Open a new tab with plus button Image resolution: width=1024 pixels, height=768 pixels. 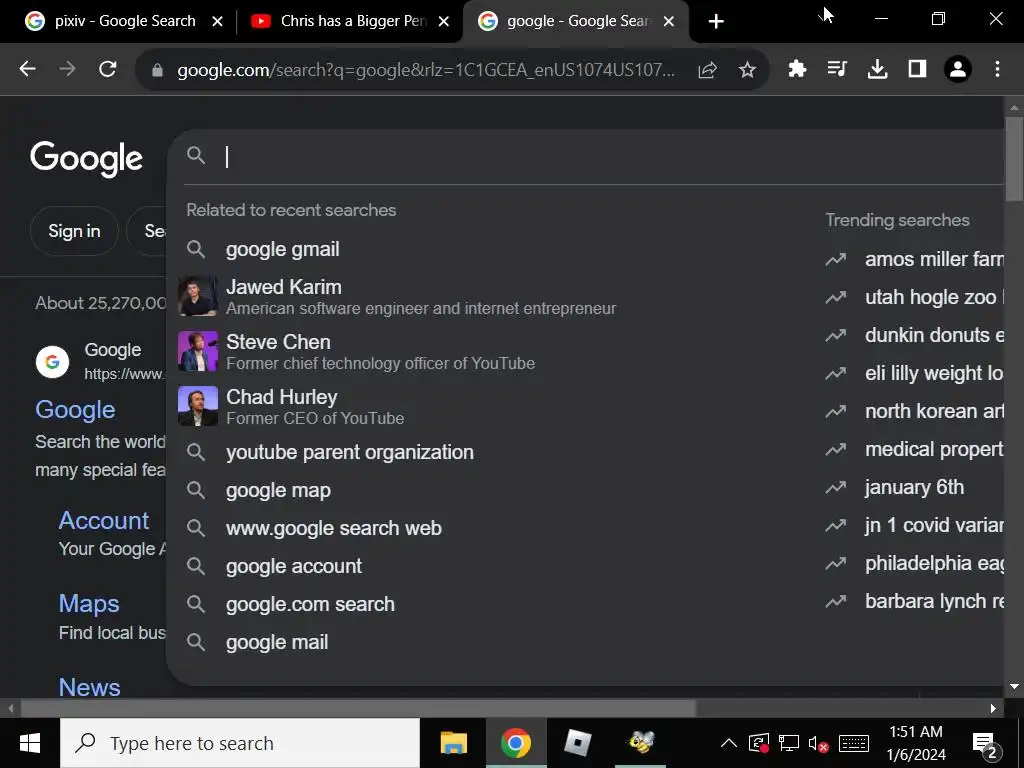[716, 22]
